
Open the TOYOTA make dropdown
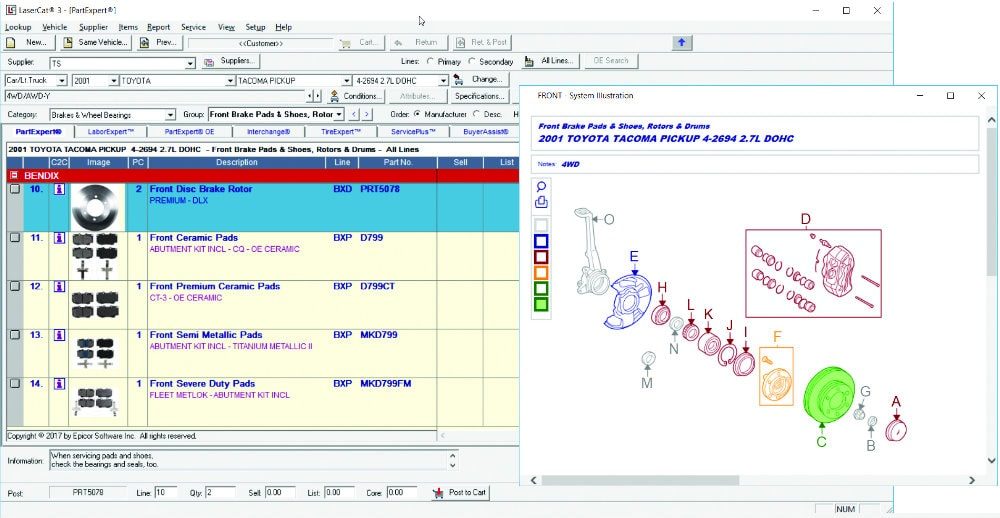(230, 81)
